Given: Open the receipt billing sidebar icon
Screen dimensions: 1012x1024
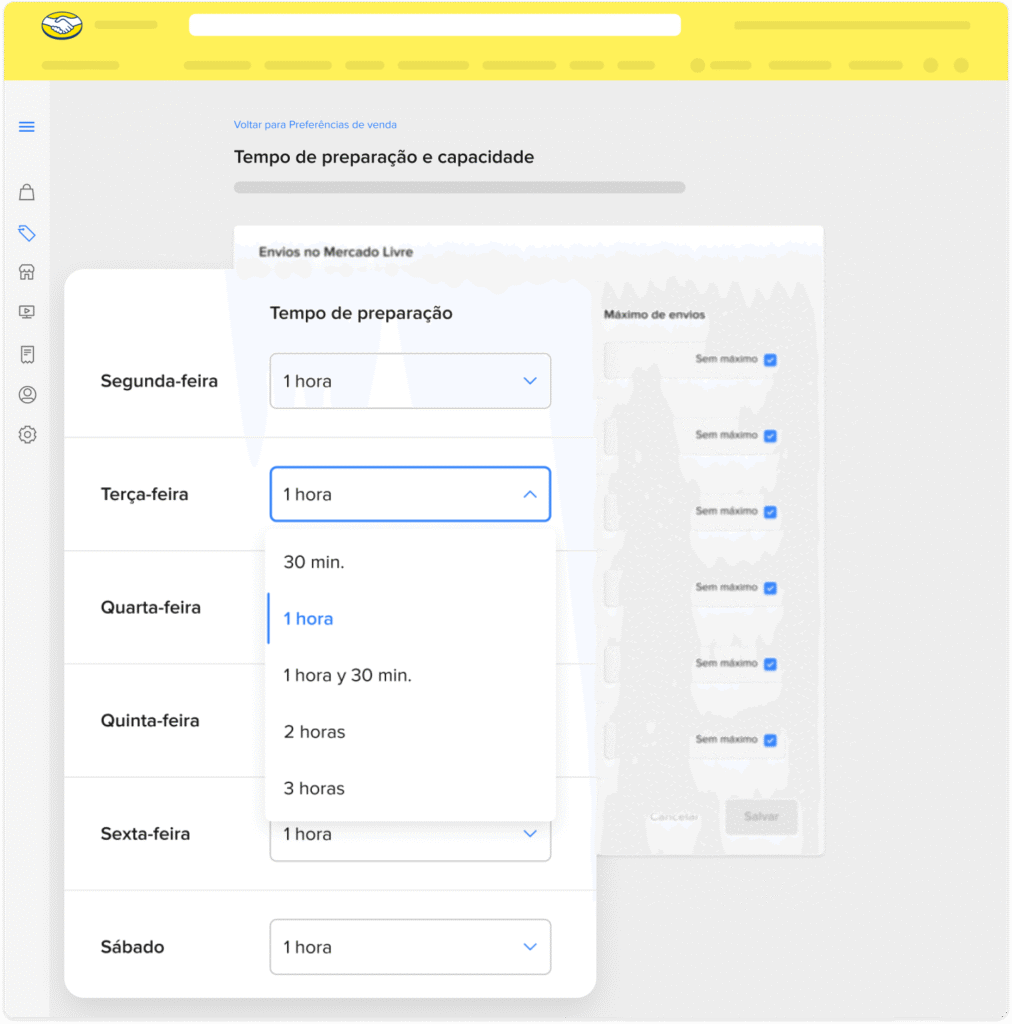Looking at the screenshot, I should point(27,354).
